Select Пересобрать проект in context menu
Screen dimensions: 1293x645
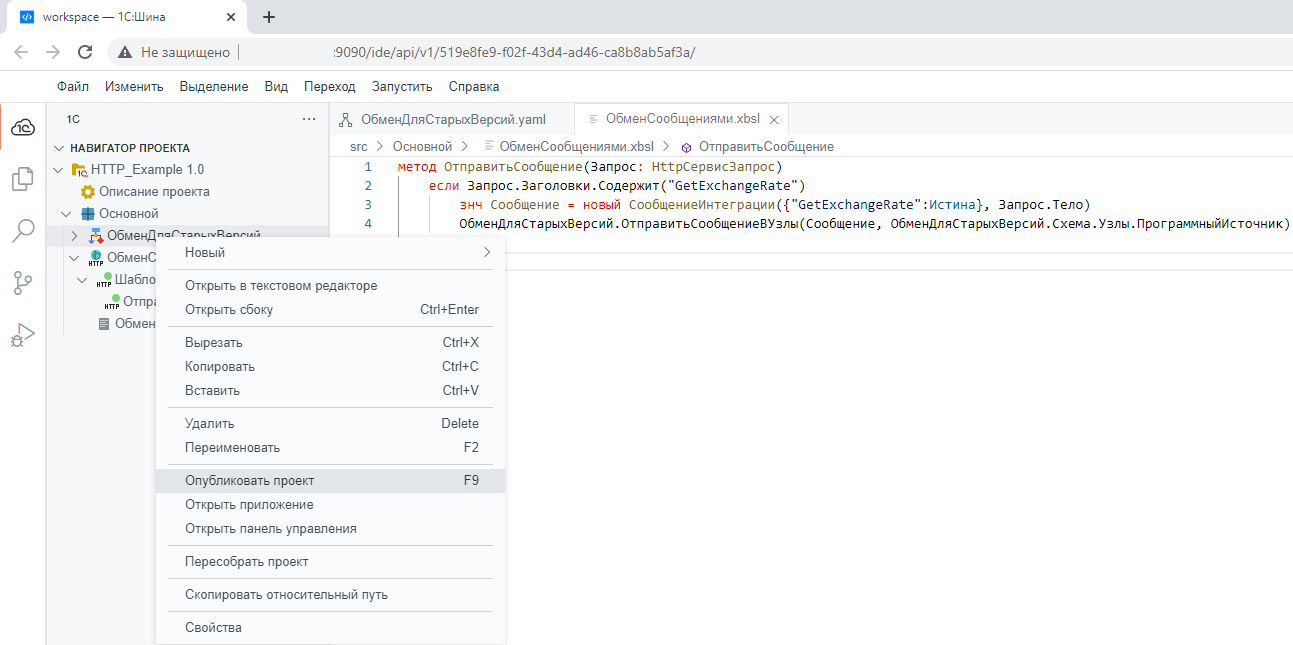point(330,561)
